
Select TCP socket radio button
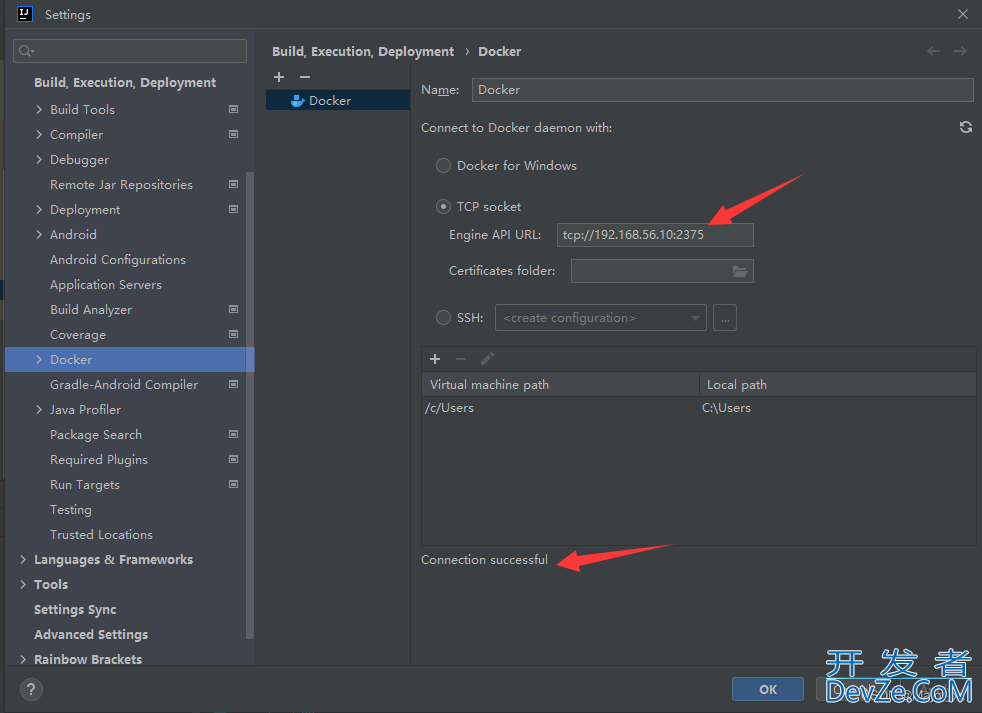tap(443, 206)
